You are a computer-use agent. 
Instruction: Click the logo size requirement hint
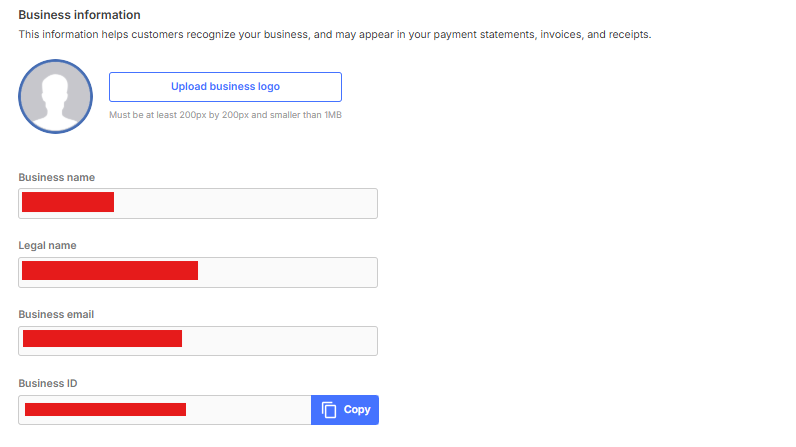pyautogui.click(x=225, y=115)
